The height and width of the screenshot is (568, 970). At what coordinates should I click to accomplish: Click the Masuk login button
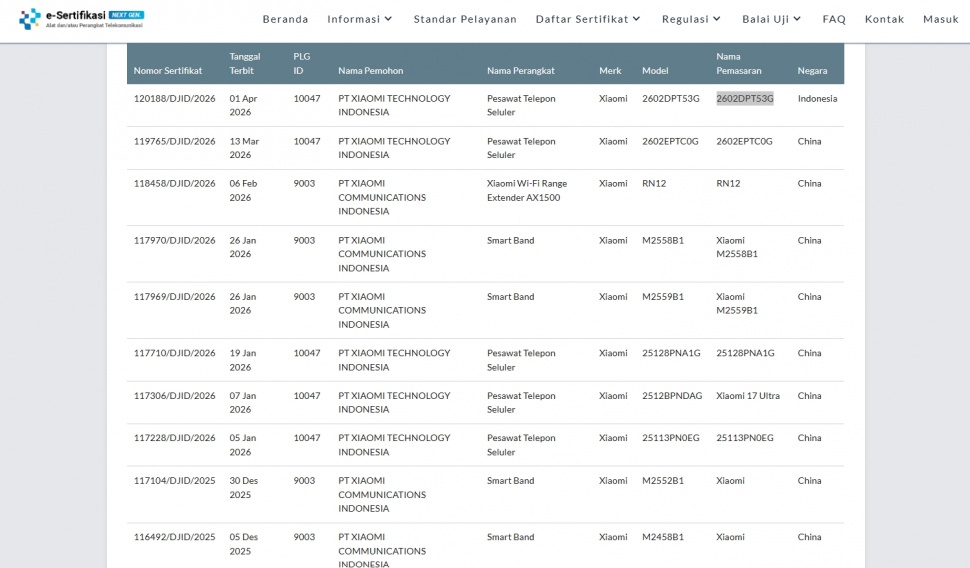point(940,19)
